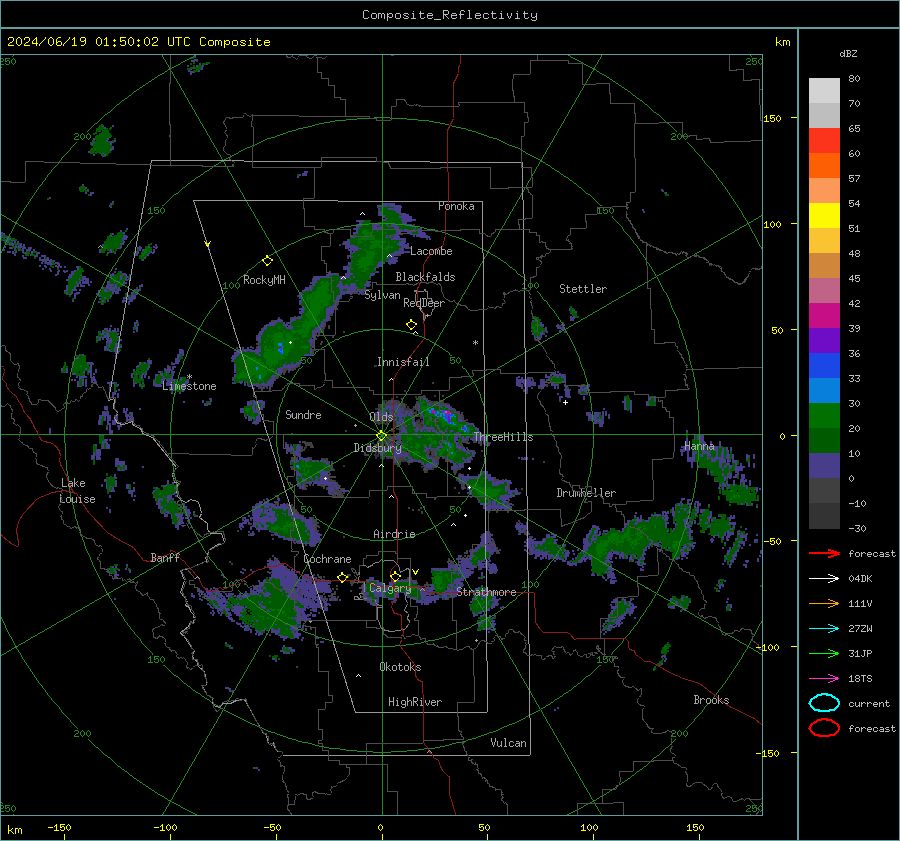
Task: Click the yellow diamond marker below Cochrane
Action: [x=343, y=577]
